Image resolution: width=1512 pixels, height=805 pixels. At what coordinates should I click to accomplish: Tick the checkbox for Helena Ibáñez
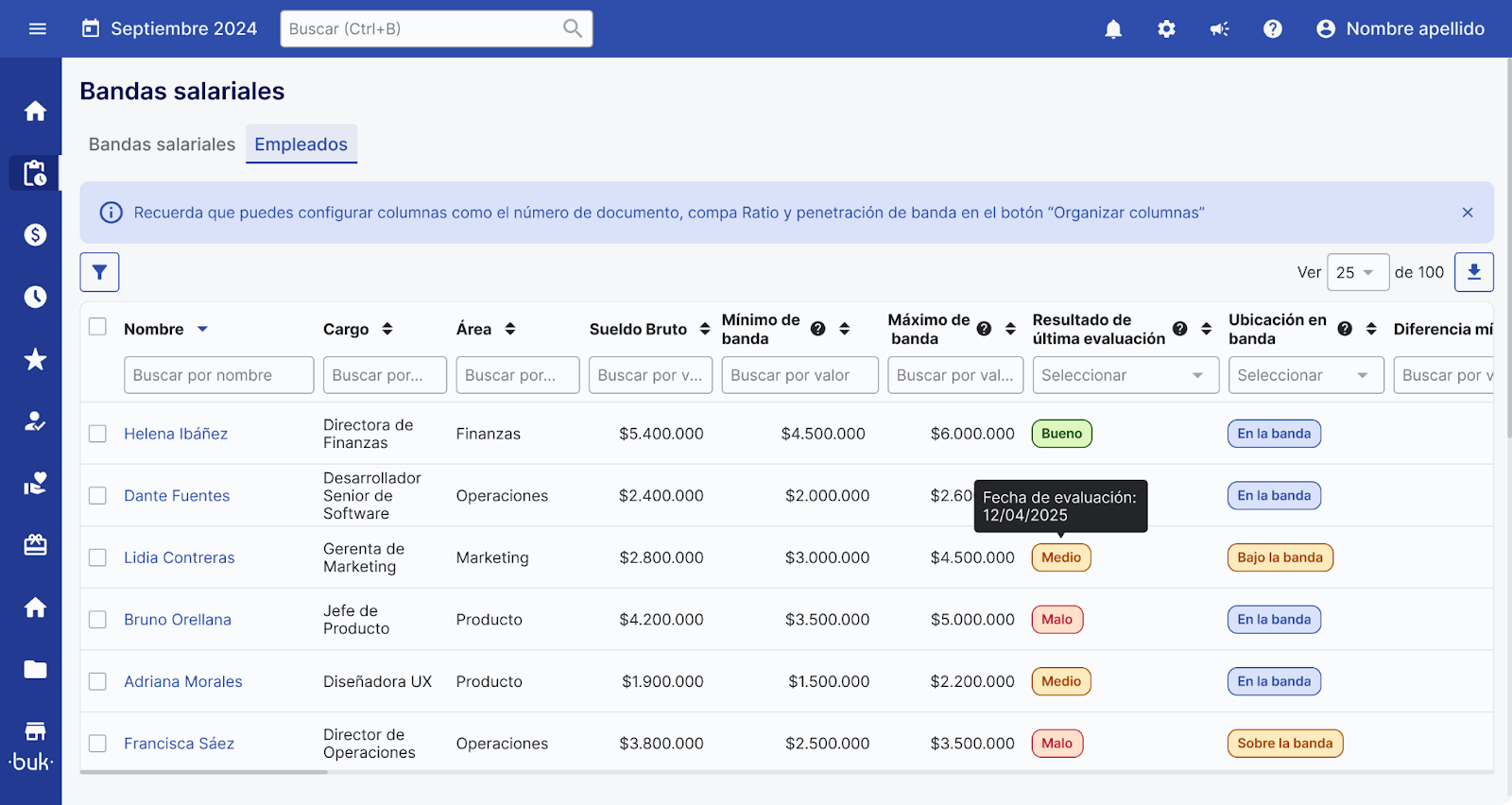tap(97, 434)
